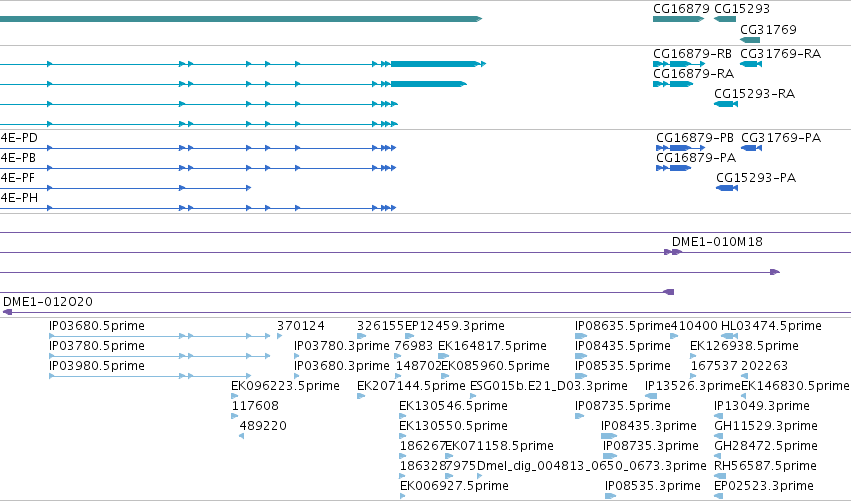Click EST label EK096223.5prime
851x501 pixels.
[285, 386]
